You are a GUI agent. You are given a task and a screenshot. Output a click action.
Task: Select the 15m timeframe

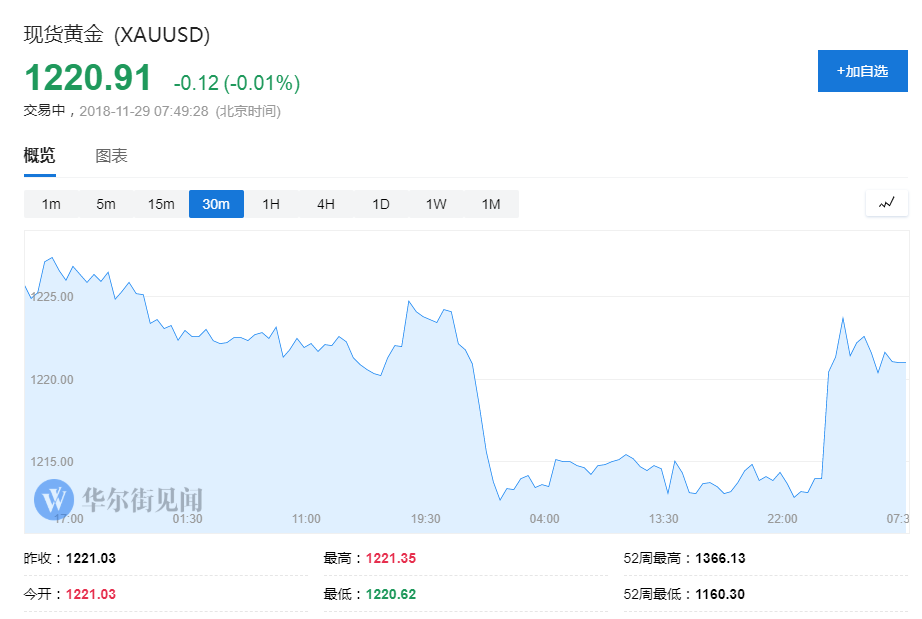coord(161,204)
